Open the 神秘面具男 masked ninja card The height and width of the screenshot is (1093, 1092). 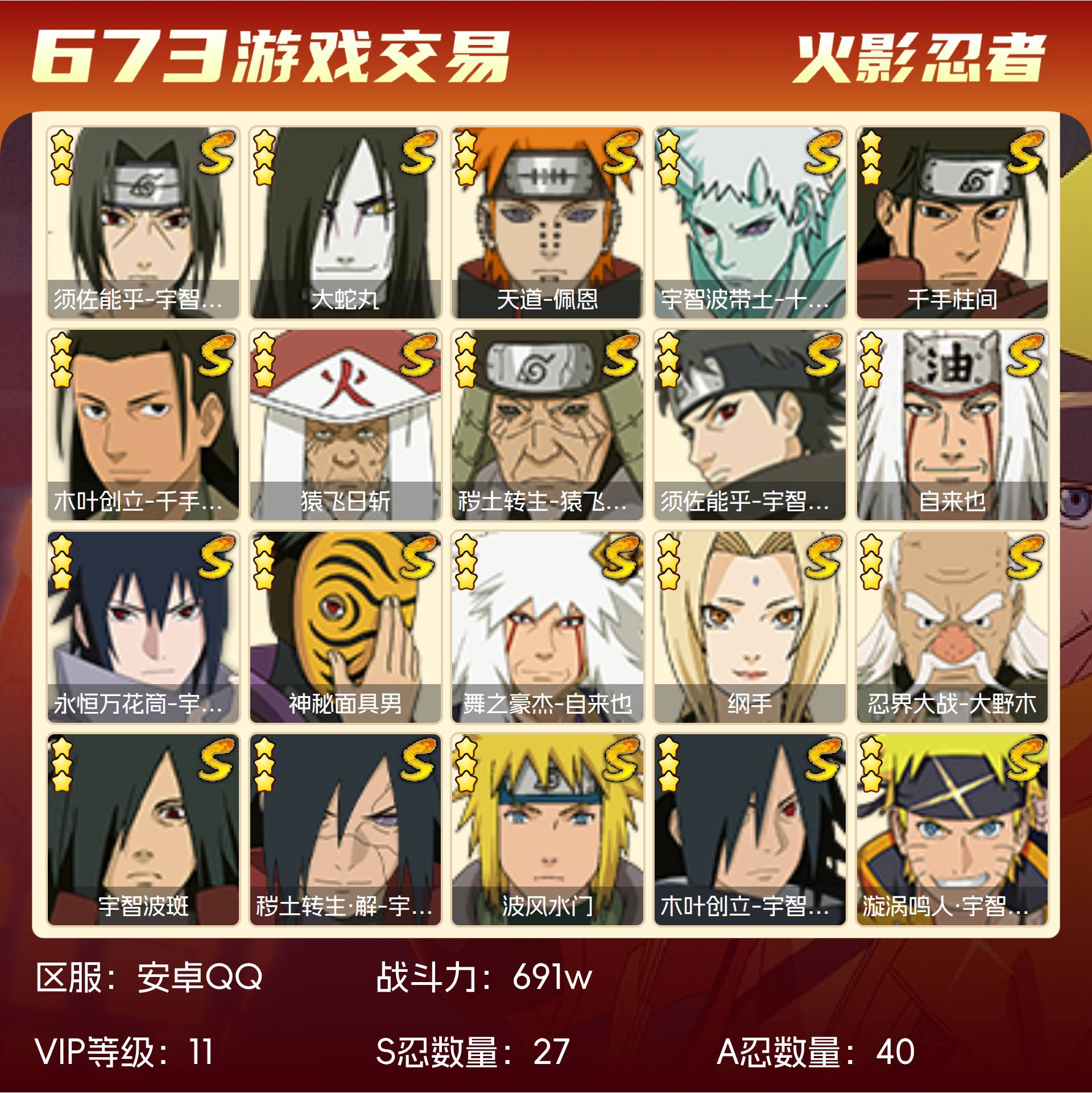click(345, 627)
